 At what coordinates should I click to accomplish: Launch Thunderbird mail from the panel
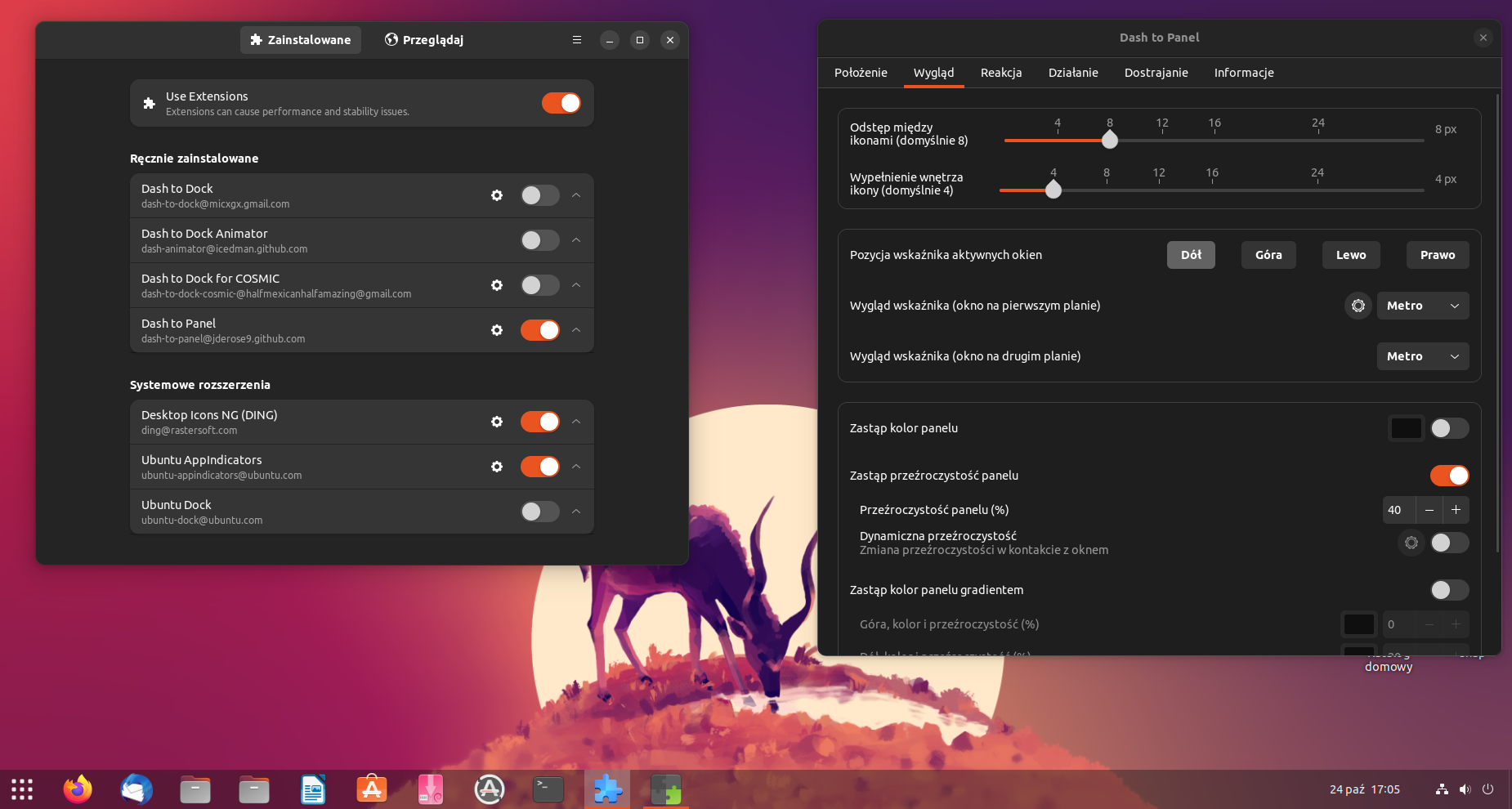pyautogui.click(x=136, y=789)
